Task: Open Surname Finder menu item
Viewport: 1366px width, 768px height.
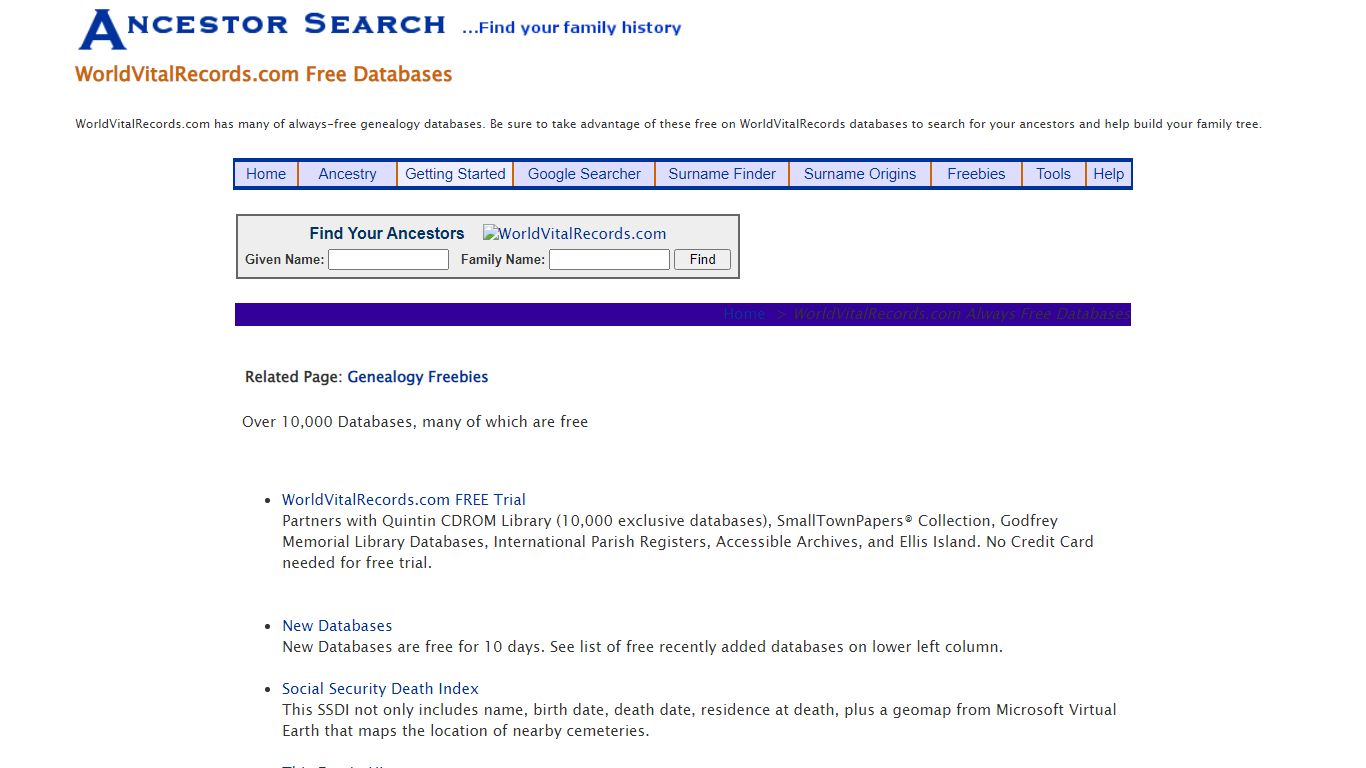Action: pyautogui.click(x=722, y=174)
